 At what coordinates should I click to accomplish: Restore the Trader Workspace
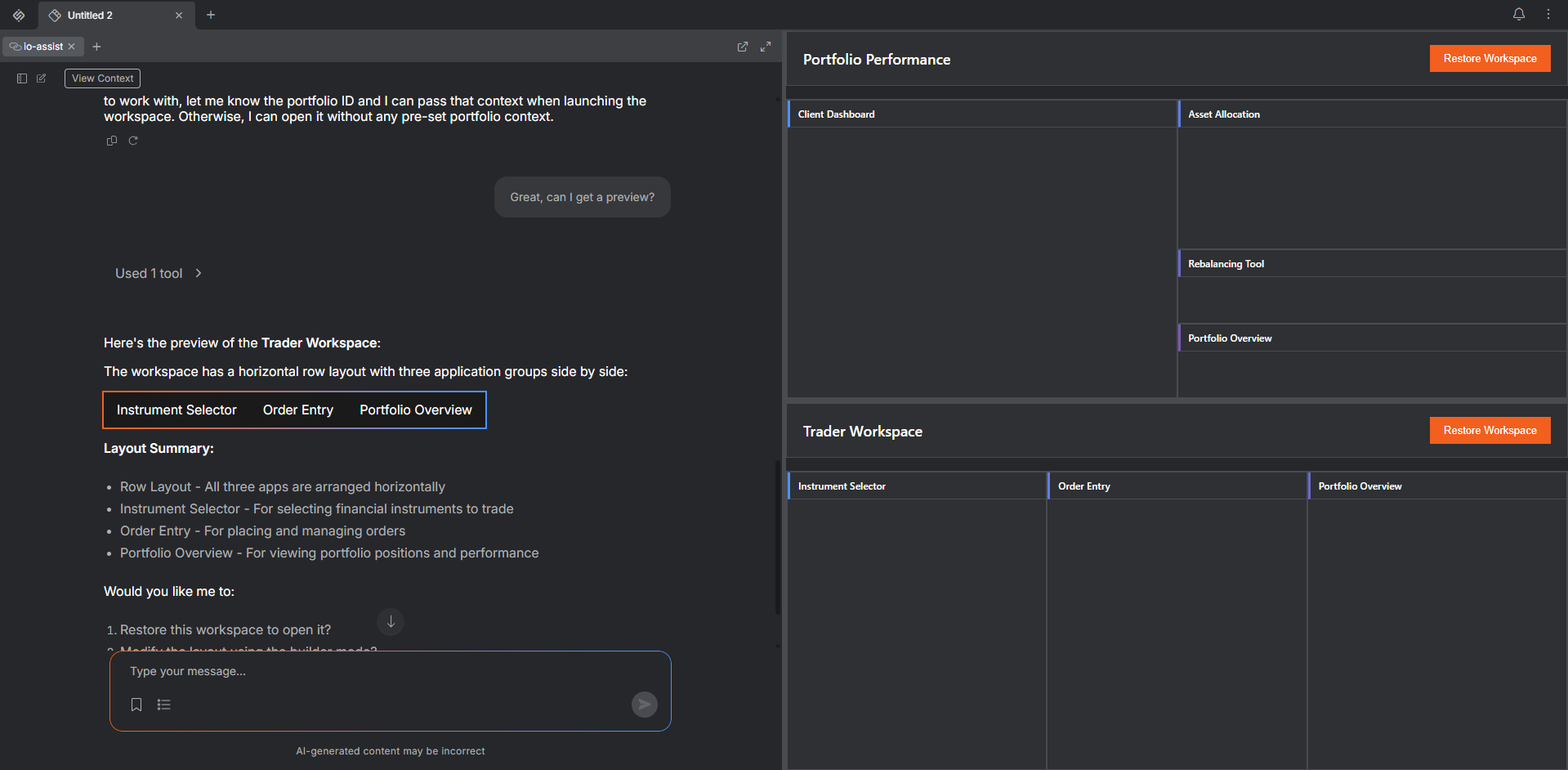[1490, 430]
